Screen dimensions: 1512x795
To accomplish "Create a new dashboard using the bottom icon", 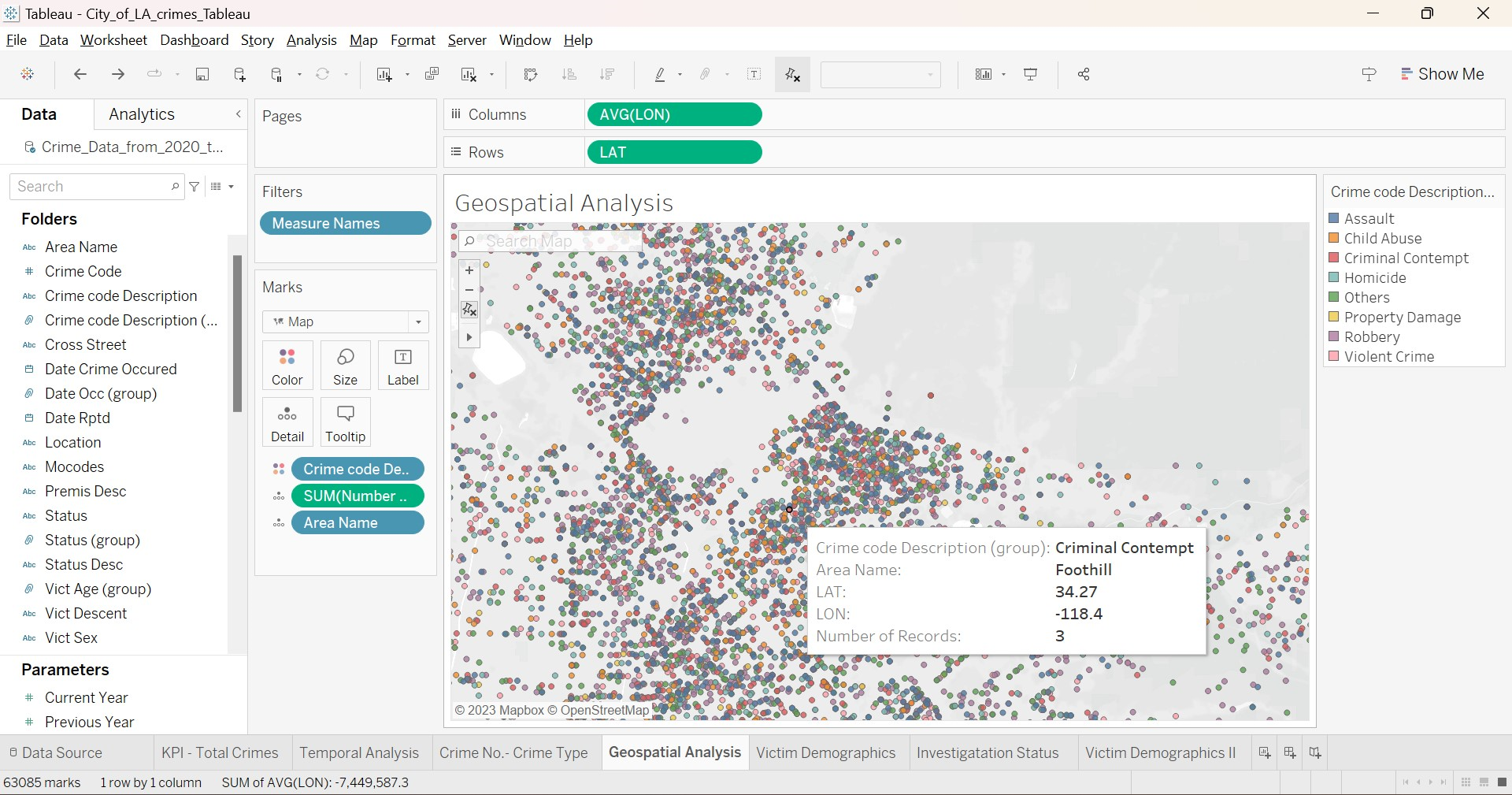I will [x=1289, y=752].
